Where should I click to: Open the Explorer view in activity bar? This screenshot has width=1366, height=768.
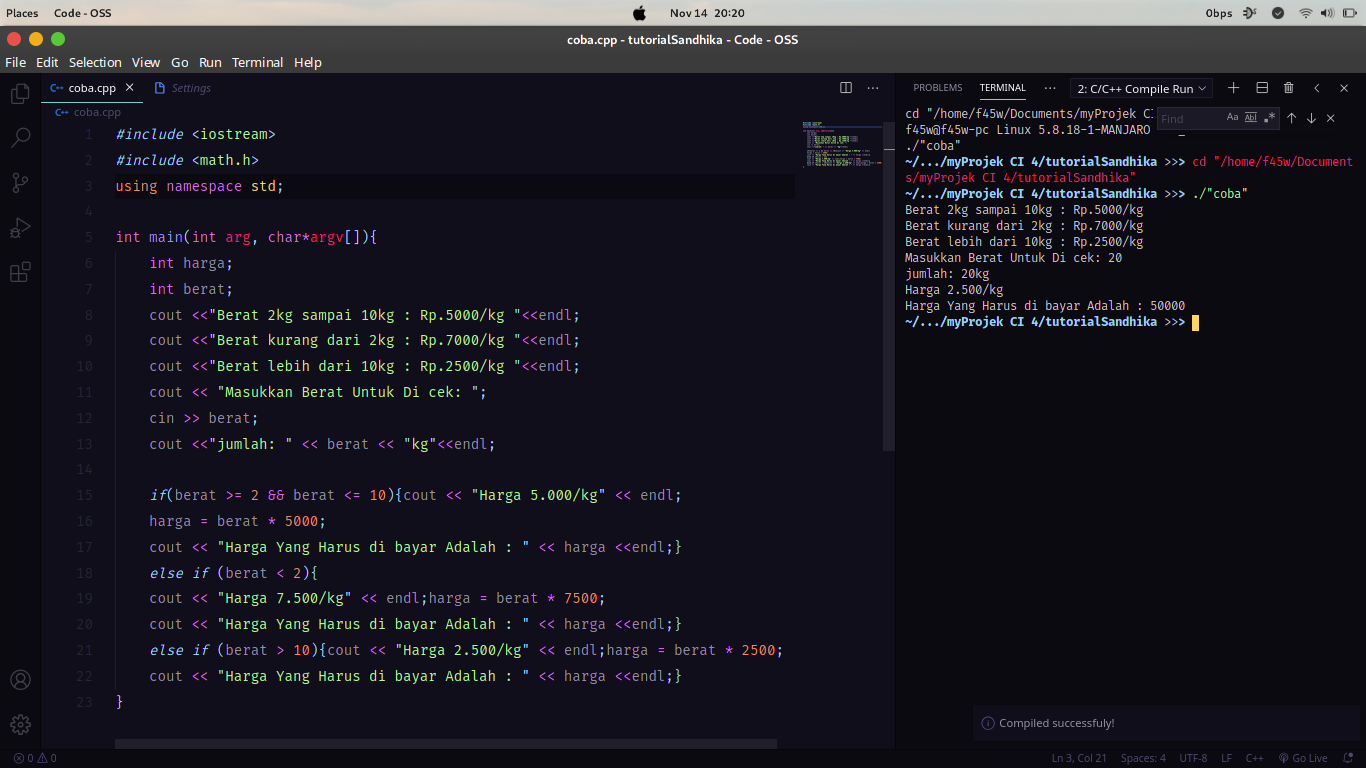[20, 94]
